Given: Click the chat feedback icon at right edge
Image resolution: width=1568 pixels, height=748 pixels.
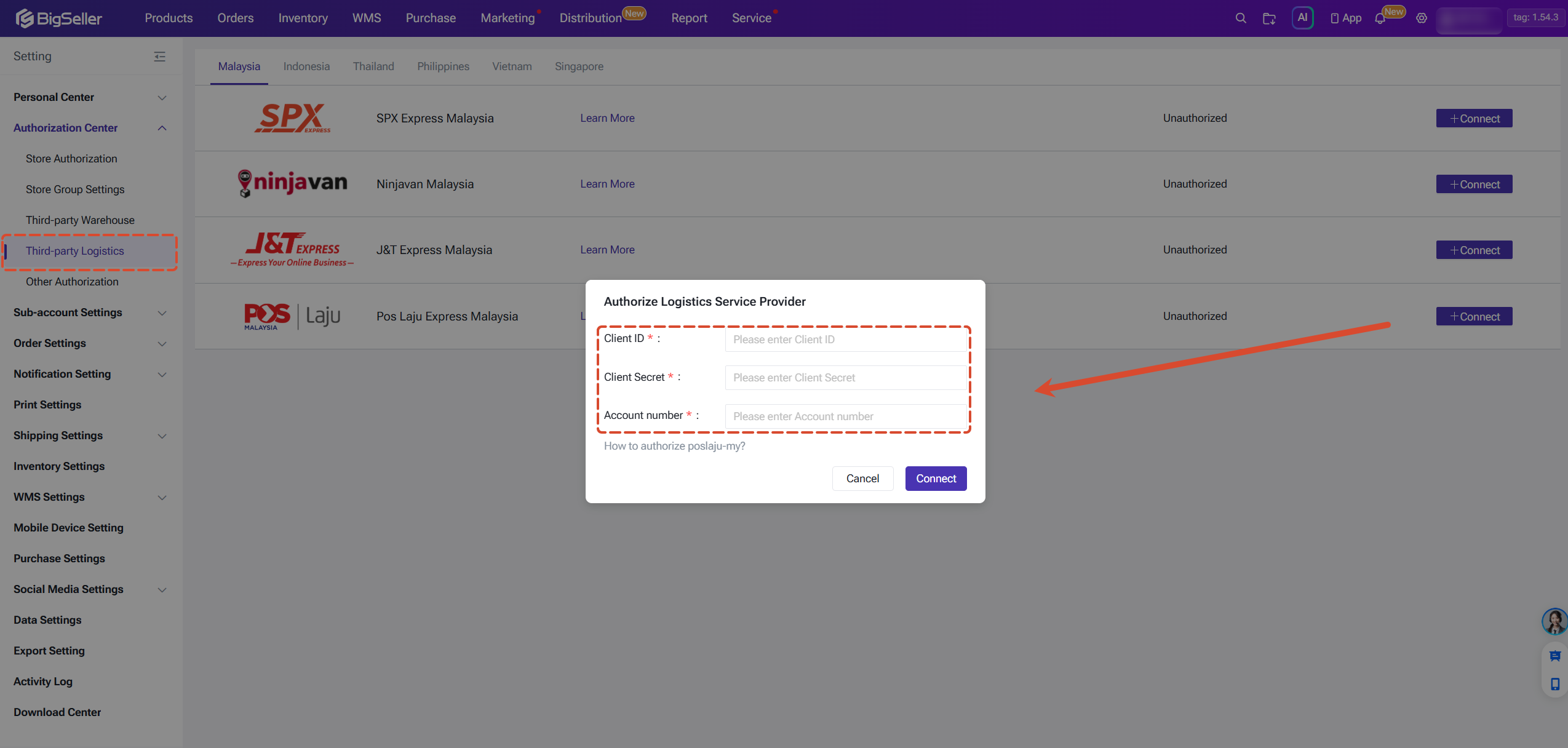Looking at the screenshot, I should click(x=1554, y=656).
